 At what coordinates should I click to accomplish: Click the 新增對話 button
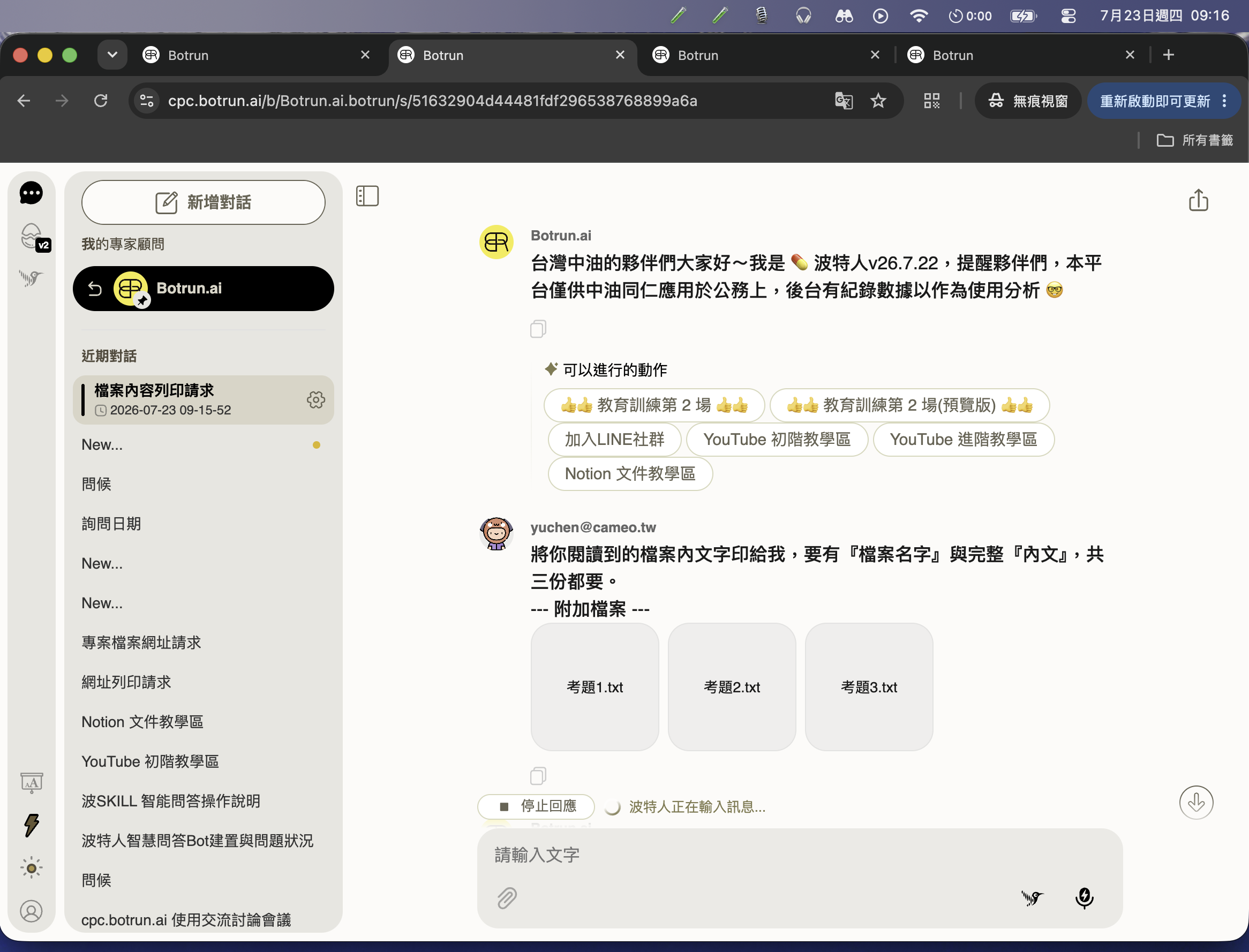click(x=204, y=202)
